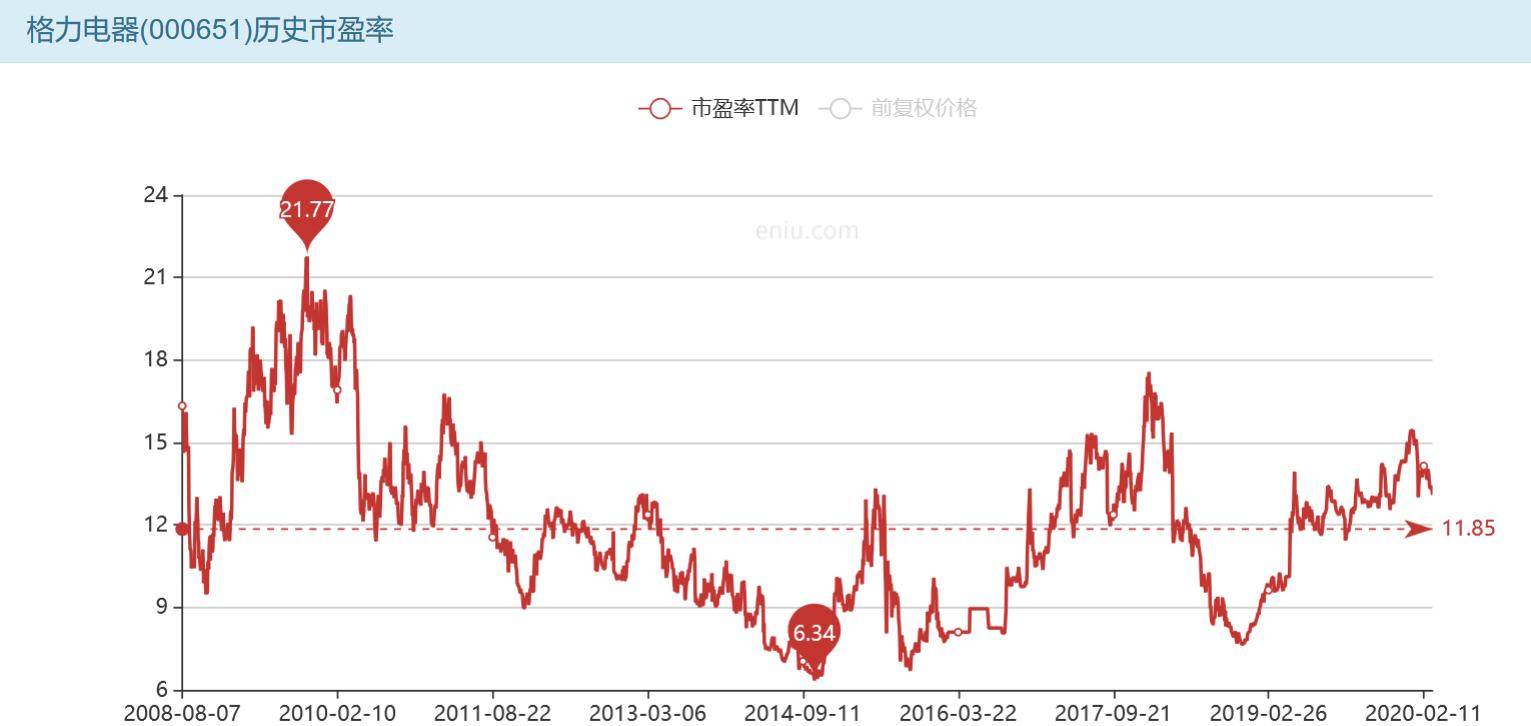Image resolution: width=1531 pixels, height=726 pixels.
Task: Click the 2011-08-22 date axis label
Action: (x=492, y=713)
